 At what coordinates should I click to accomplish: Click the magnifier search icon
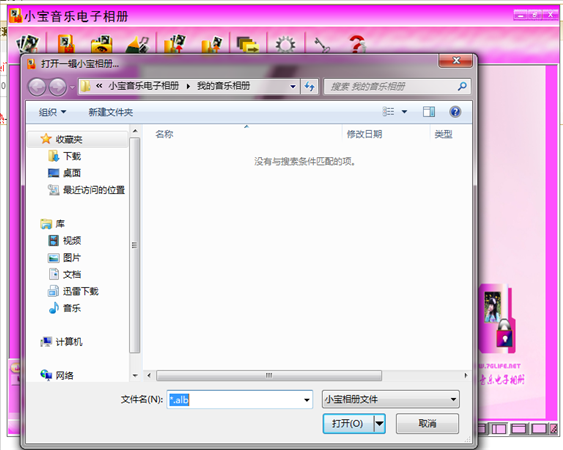(x=462, y=86)
